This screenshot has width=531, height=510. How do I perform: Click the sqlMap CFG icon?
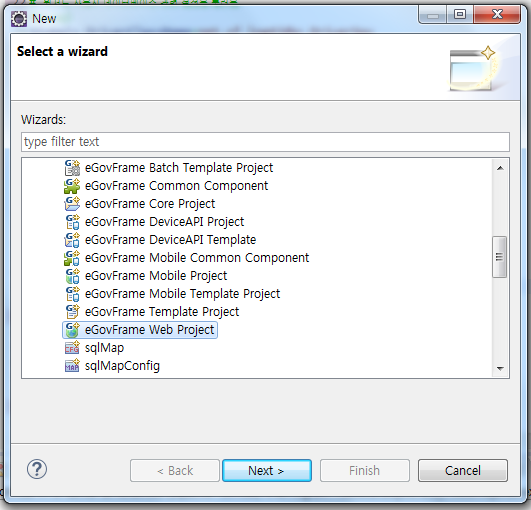[x=72, y=348]
